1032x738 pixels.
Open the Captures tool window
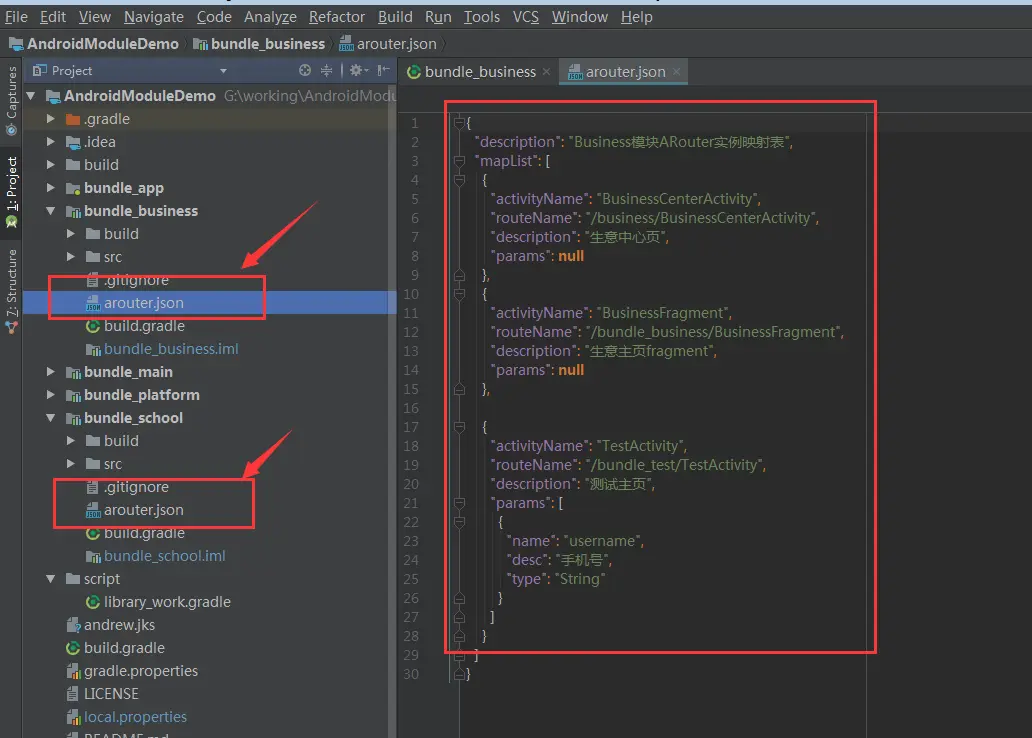(11, 100)
